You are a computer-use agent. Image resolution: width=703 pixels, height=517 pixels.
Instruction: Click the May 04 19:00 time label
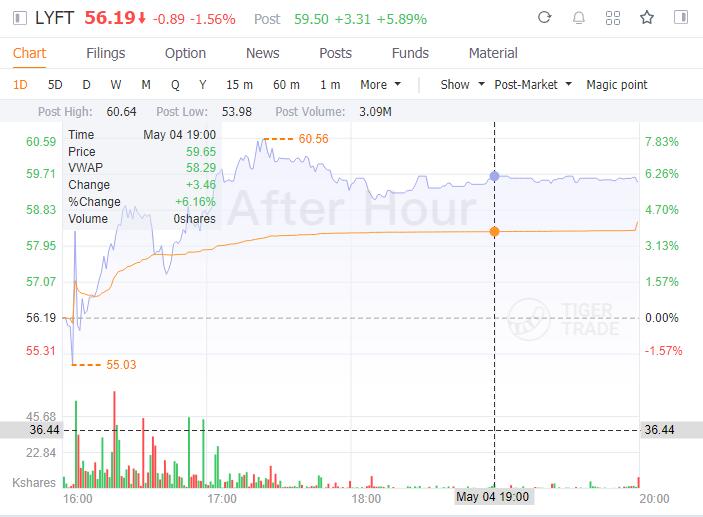(492, 497)
